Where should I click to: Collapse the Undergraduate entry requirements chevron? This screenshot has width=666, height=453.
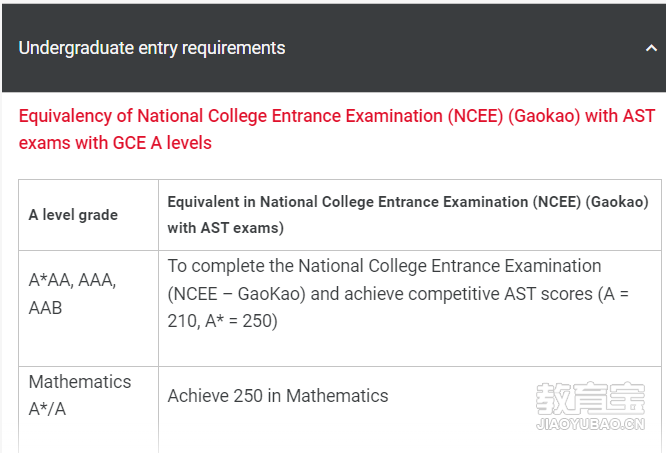651,48
